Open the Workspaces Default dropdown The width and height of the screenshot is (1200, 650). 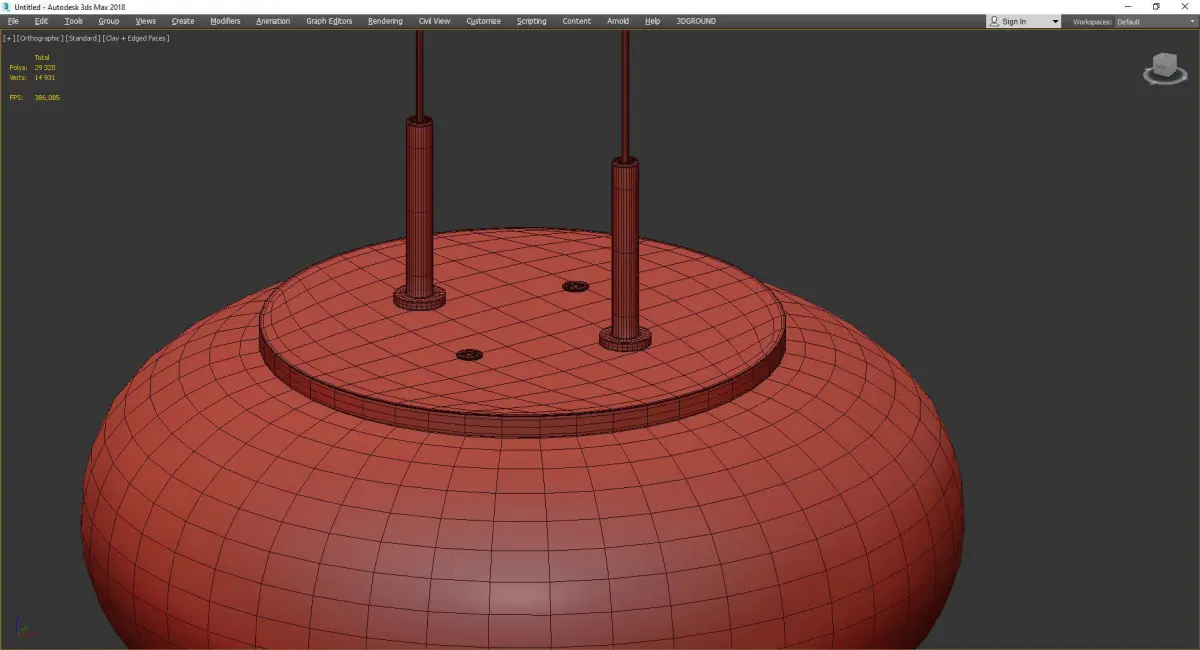[1154, 21]
